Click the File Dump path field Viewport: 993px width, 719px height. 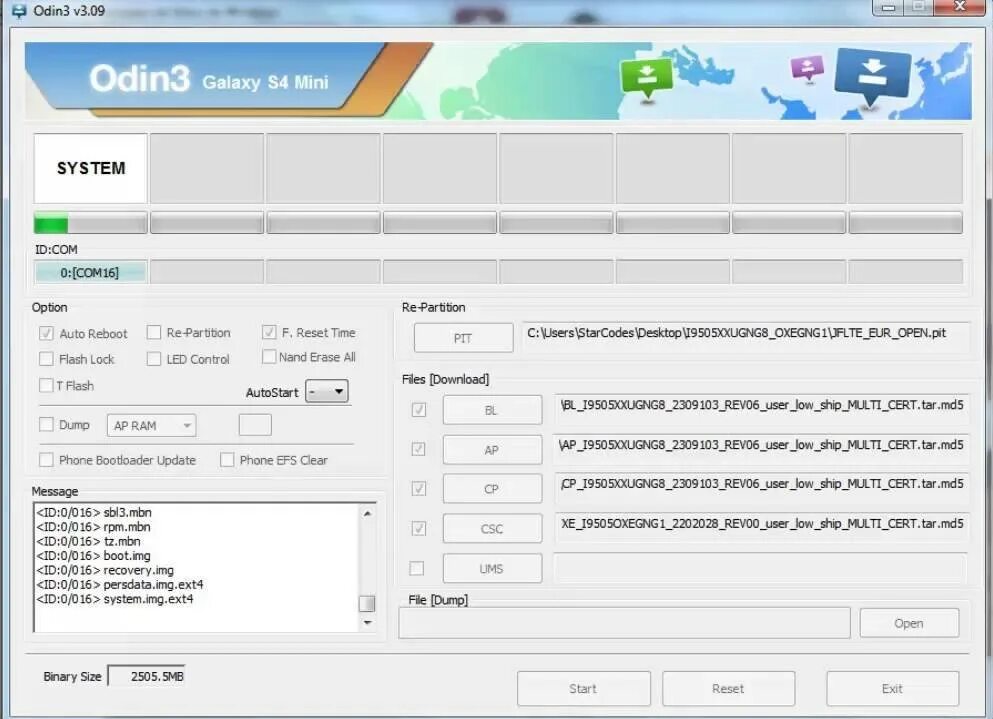[x=624, y=623]
